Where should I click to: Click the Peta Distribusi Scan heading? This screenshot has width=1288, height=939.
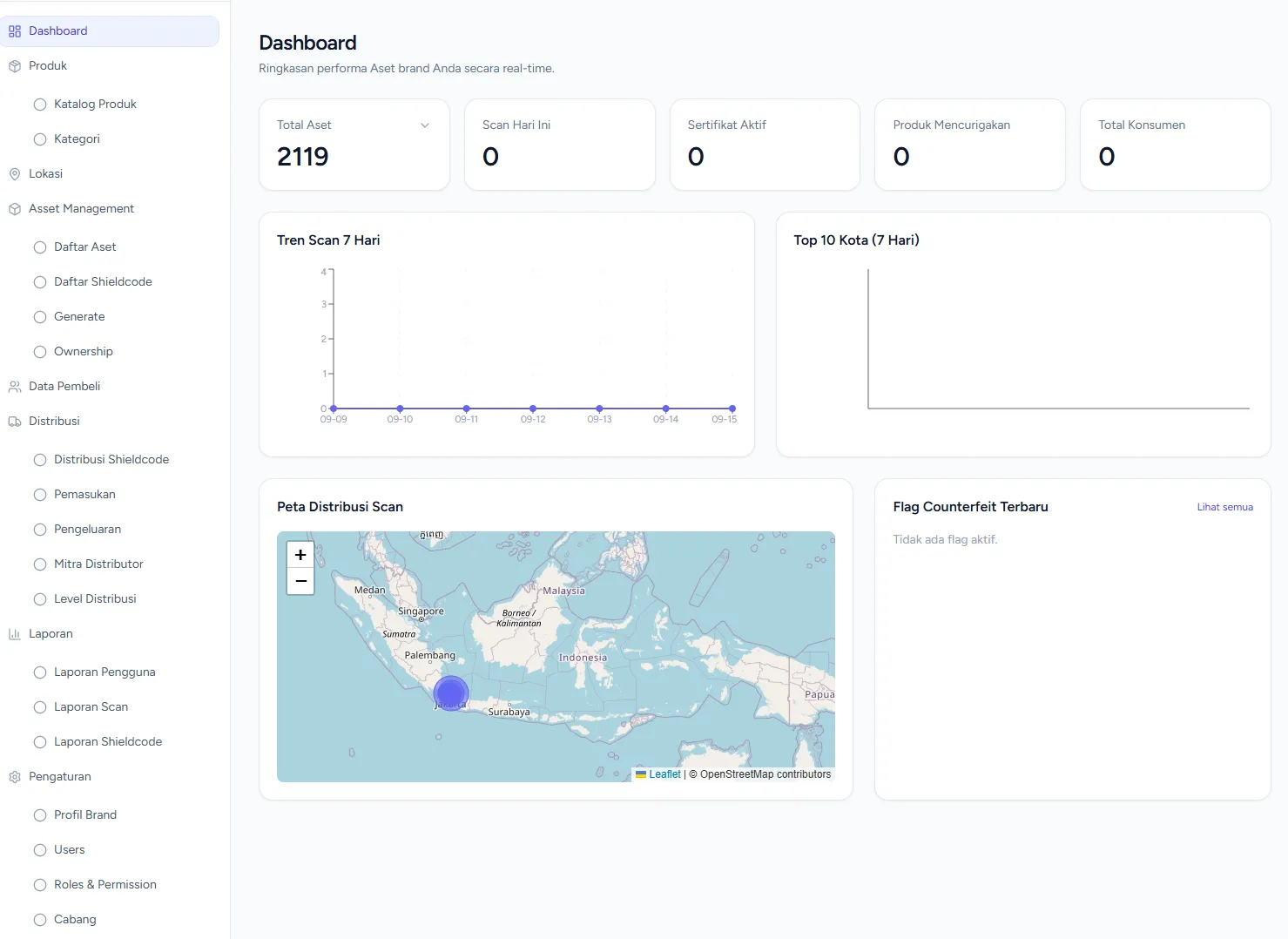[x=340, y=507]
